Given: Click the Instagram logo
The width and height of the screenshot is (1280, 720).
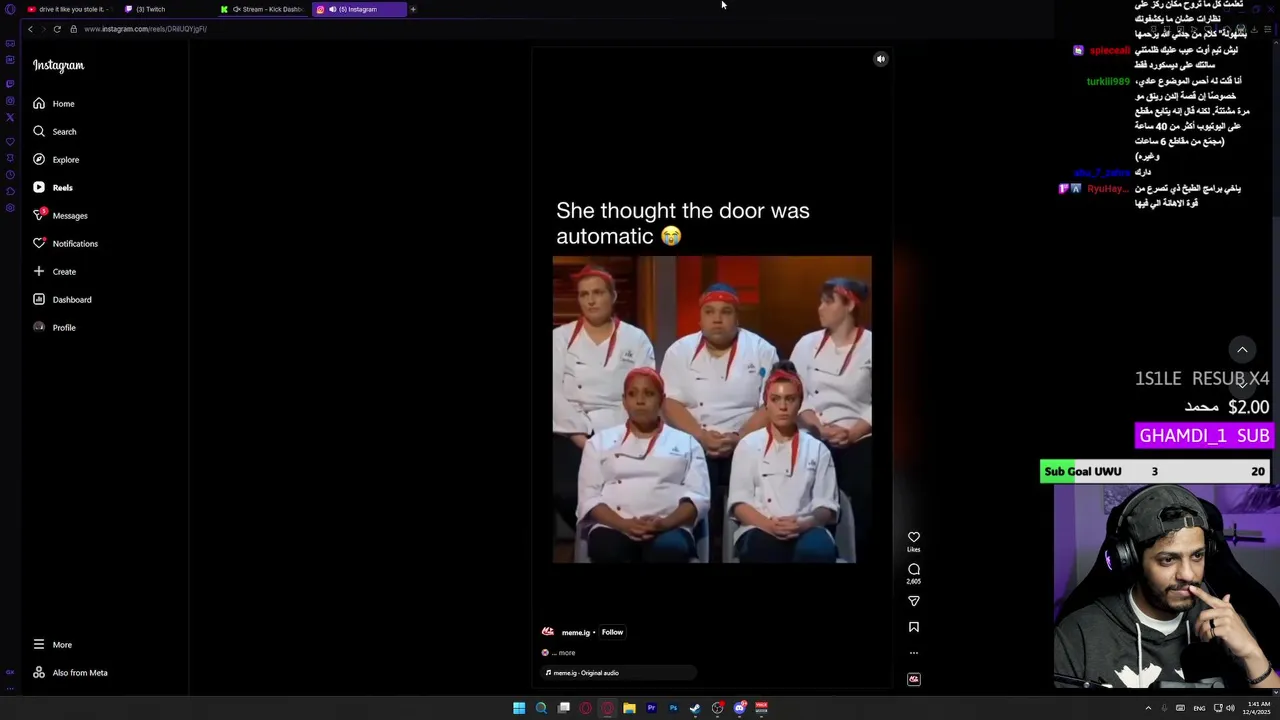Looking at the screenshot, I should (58, 65).
